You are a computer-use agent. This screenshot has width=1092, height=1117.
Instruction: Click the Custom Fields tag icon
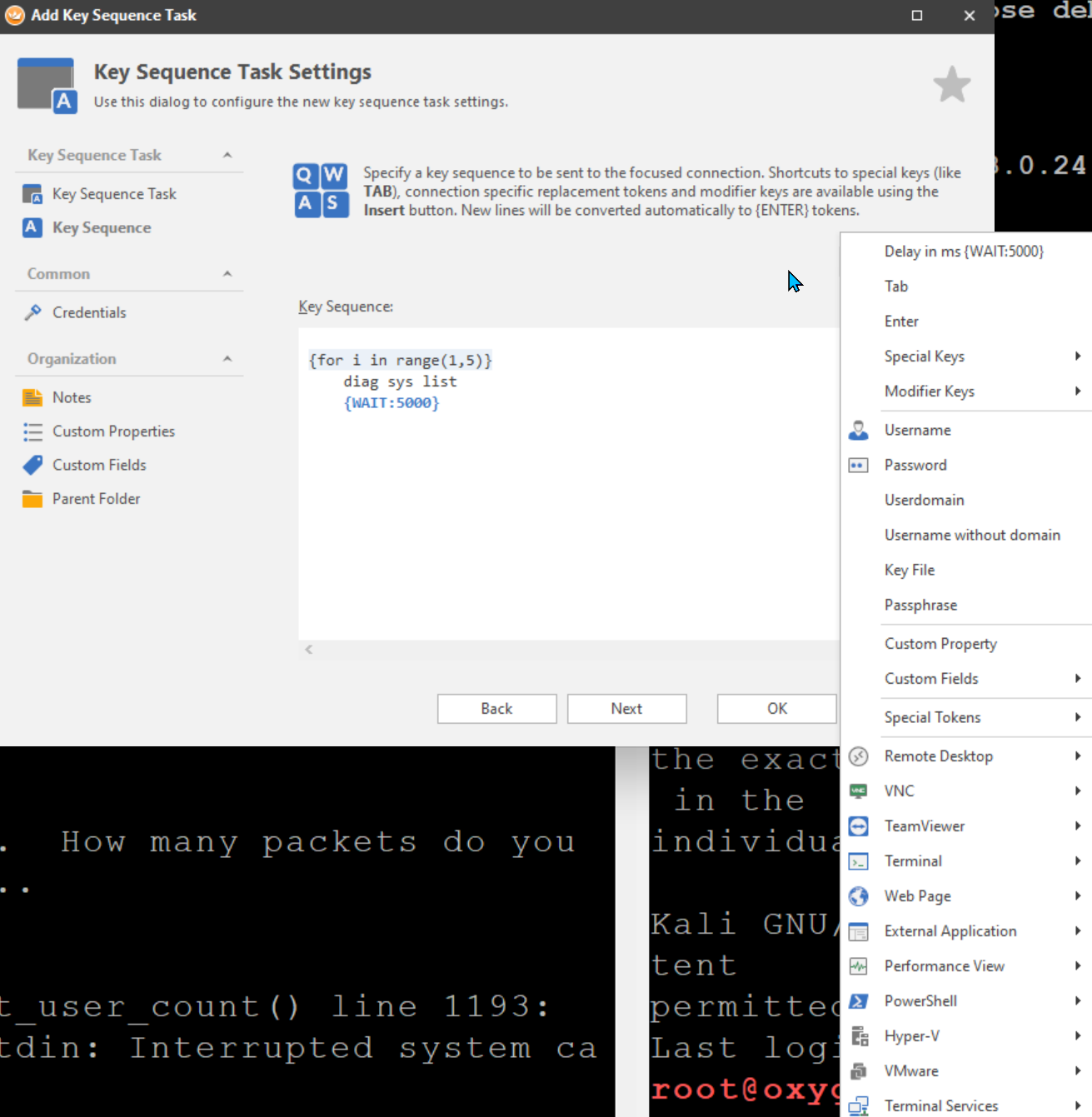click(x=32, y=465)
